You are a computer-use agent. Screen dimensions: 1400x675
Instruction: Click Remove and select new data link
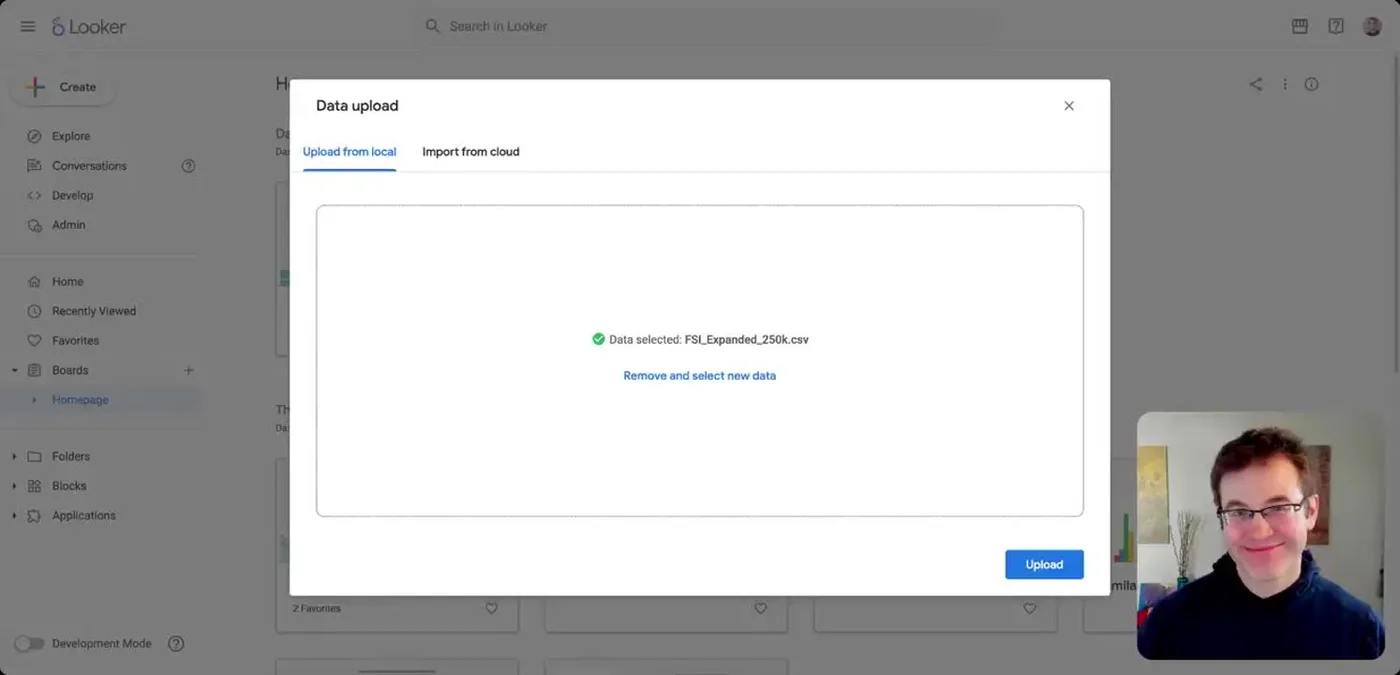point(700,376)
